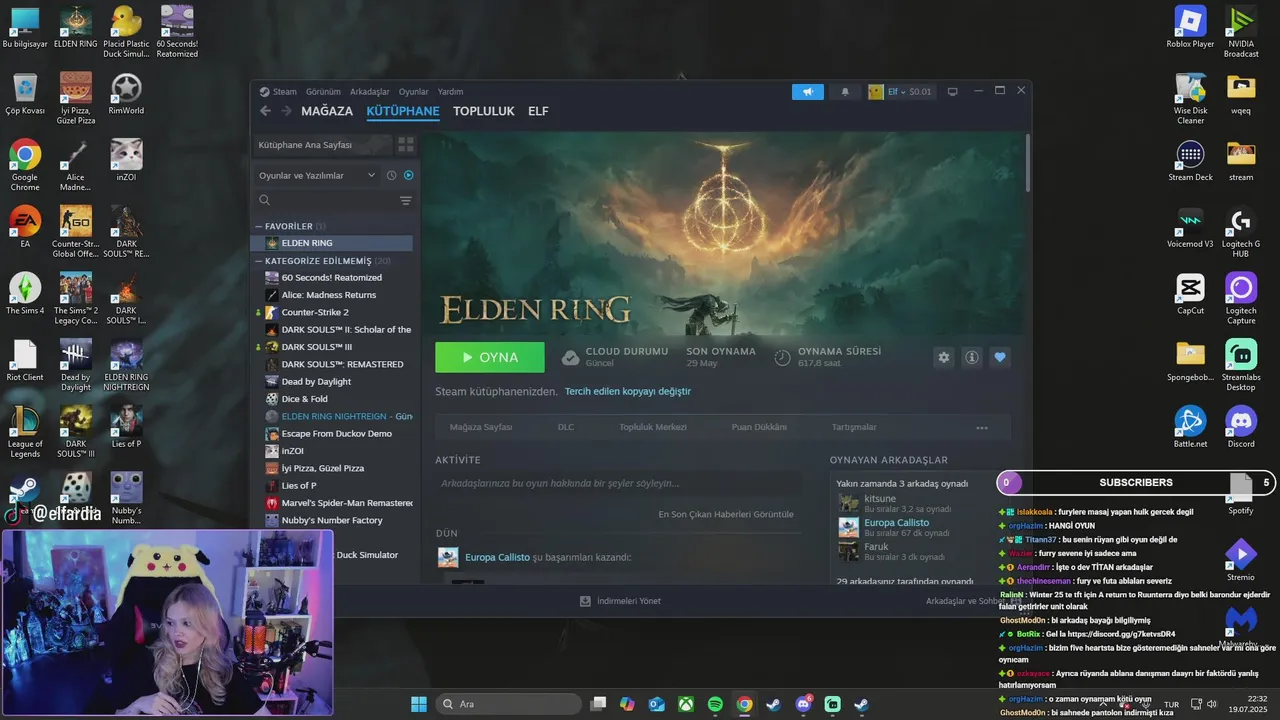Switch to the MAĞAZA tab

[327, 111]
